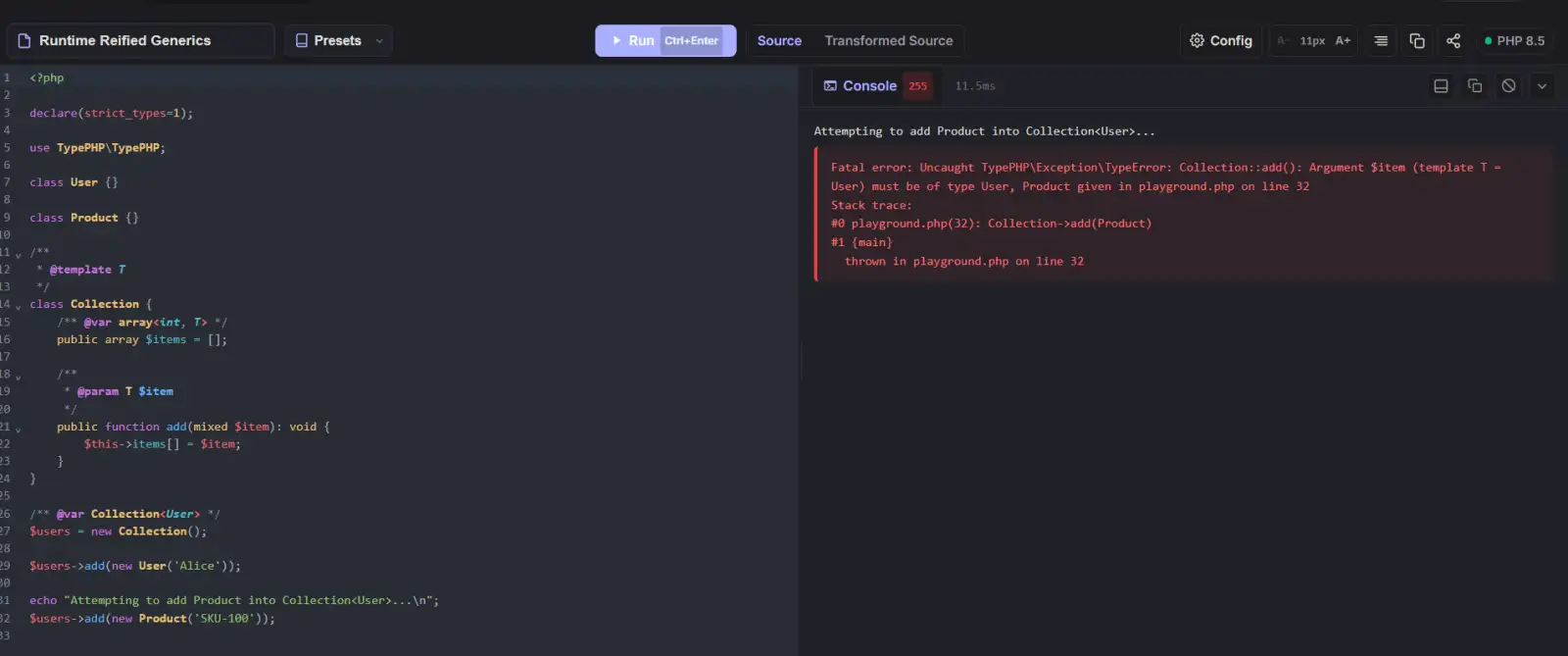Image resolution: width=1568 pixels, height=656 pixels.
Task: Click the '$users = new Collection();' line
Action: (118, 531)
